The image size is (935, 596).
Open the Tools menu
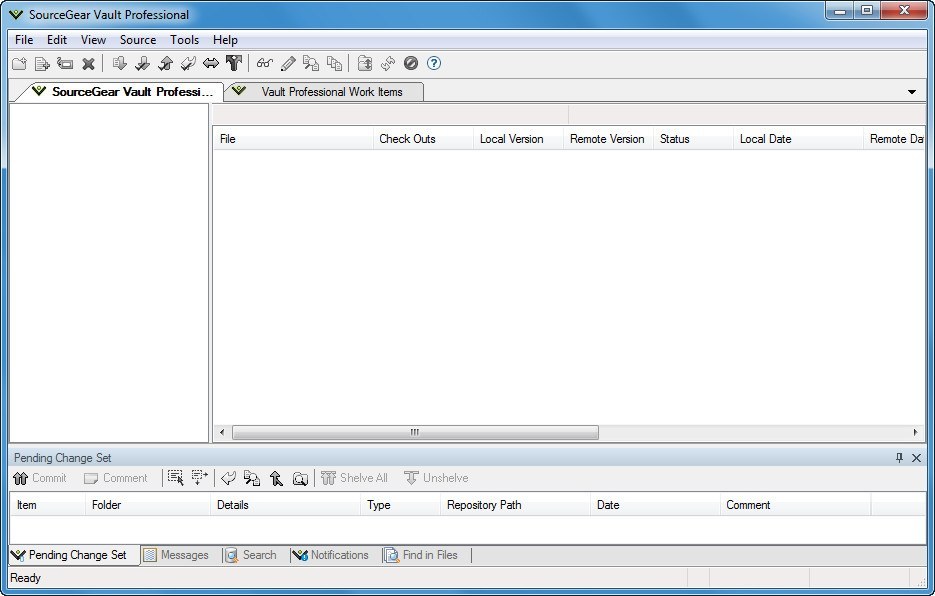click(184, 40)
